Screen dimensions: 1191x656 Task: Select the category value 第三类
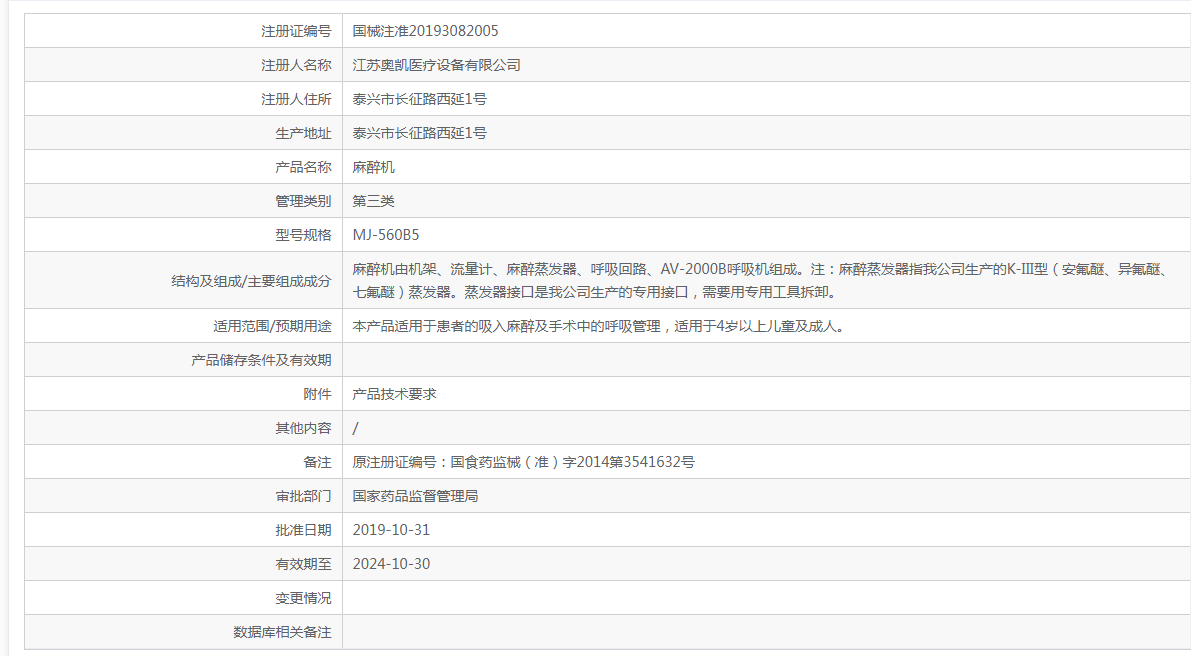click(x=374, y=201)
